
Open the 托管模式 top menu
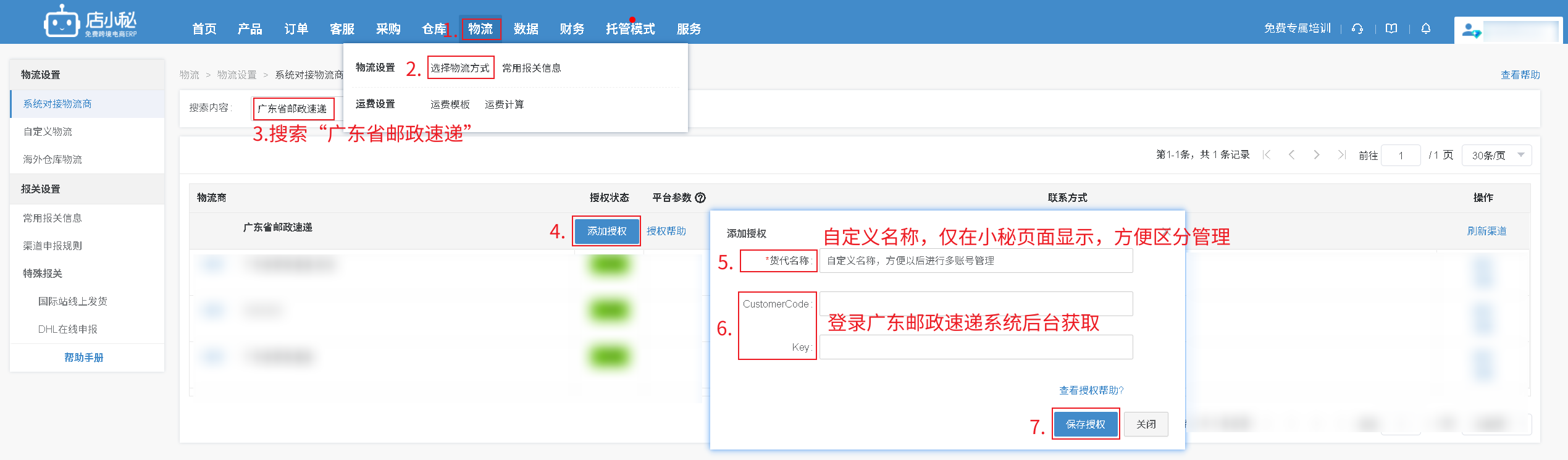[630, 29]
